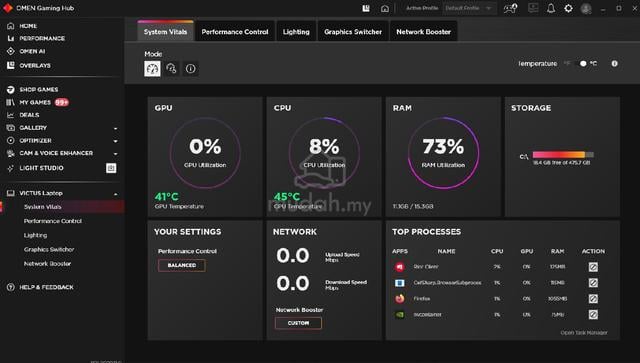
Task: Select Performance Control in sidebar tree
Action: (53, 221)
